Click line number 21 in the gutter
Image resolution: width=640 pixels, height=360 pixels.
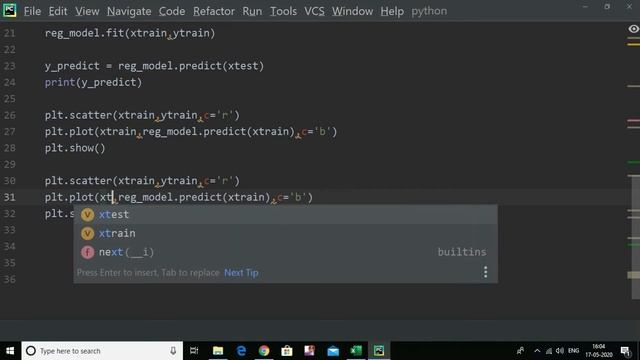point(9,33)
